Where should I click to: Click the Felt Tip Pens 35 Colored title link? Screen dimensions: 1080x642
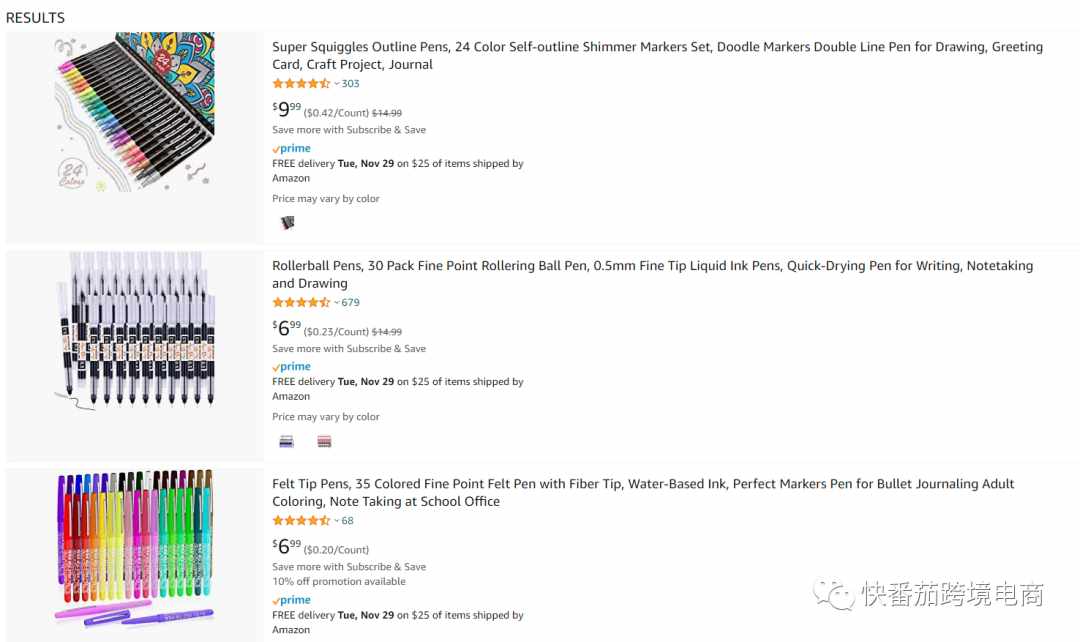pos(643,493)
